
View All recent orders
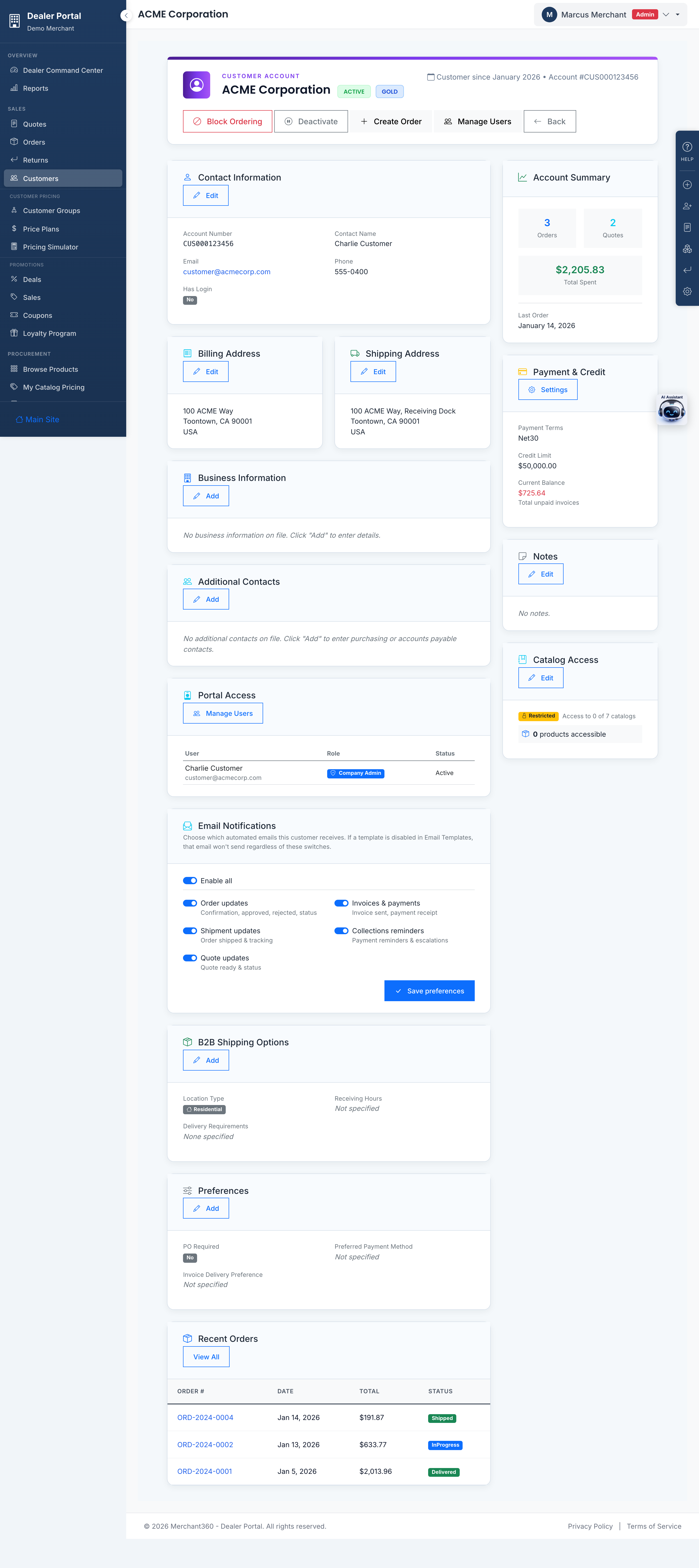(206, 1357)
